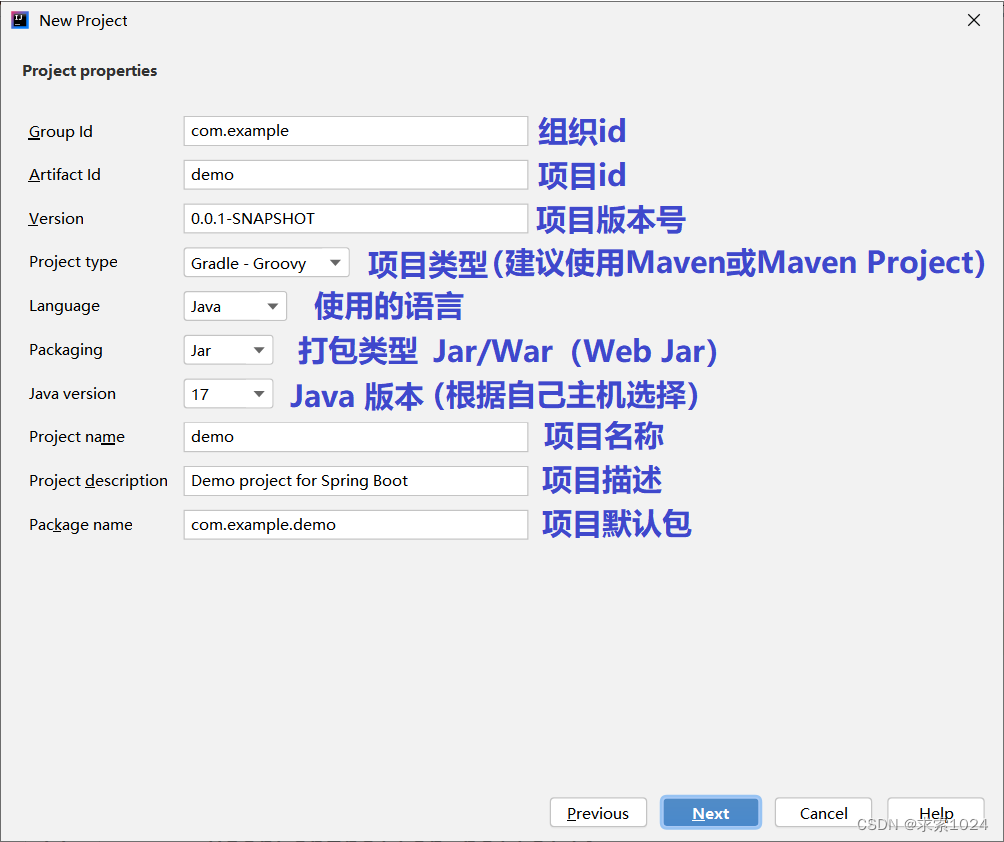Click the Language label
The width and height of the screenshot is (1004, 842).
(x=64, y=307)
